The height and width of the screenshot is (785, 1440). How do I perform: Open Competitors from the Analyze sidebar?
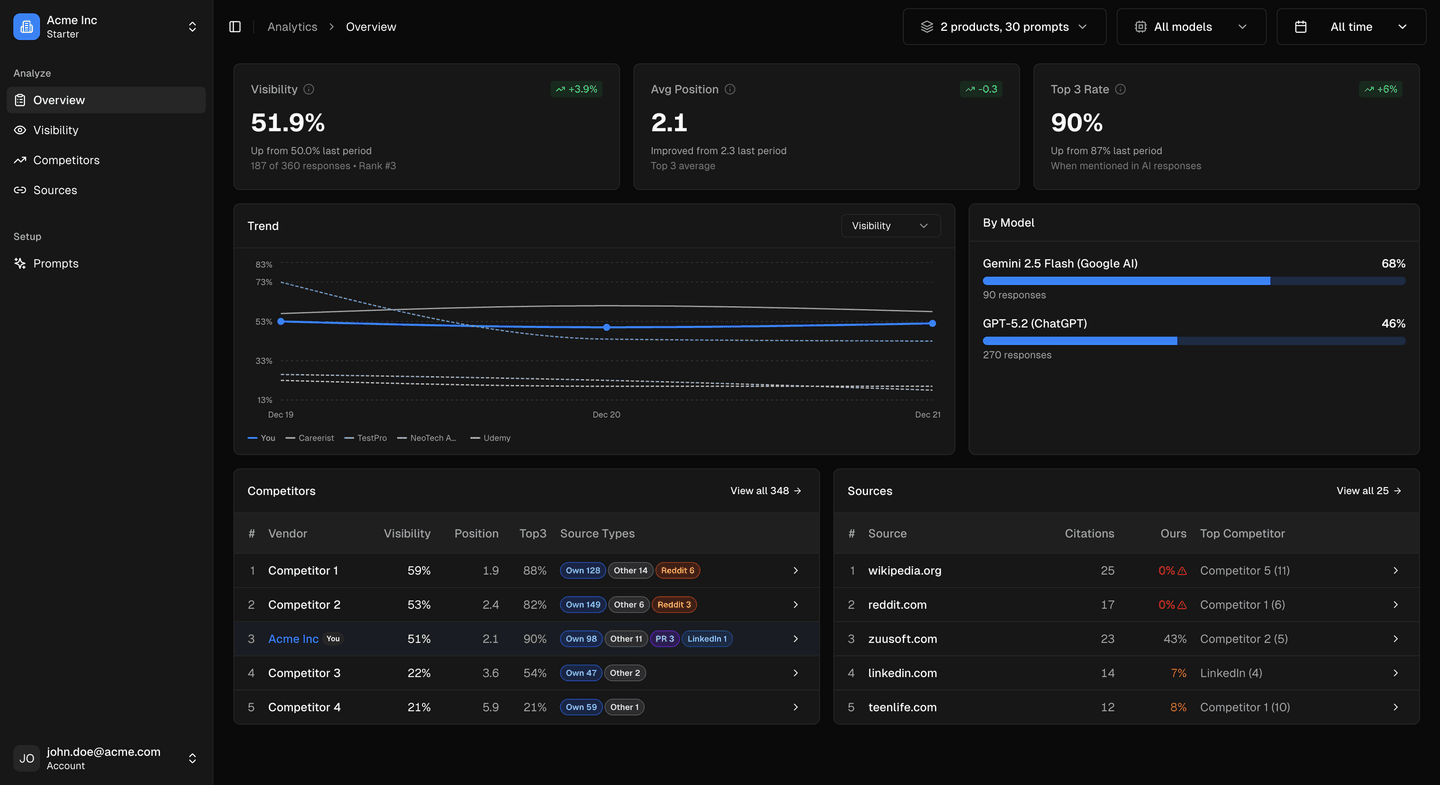point(66,160)
